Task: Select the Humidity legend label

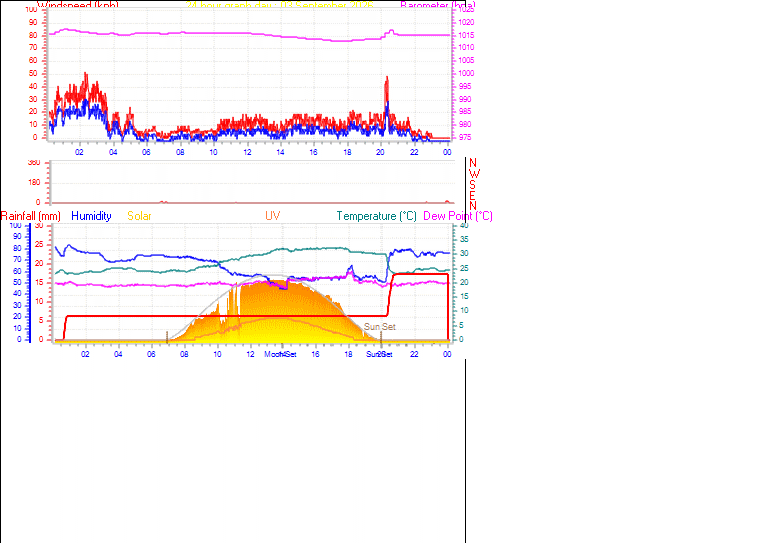Action: tap(91, 216)
